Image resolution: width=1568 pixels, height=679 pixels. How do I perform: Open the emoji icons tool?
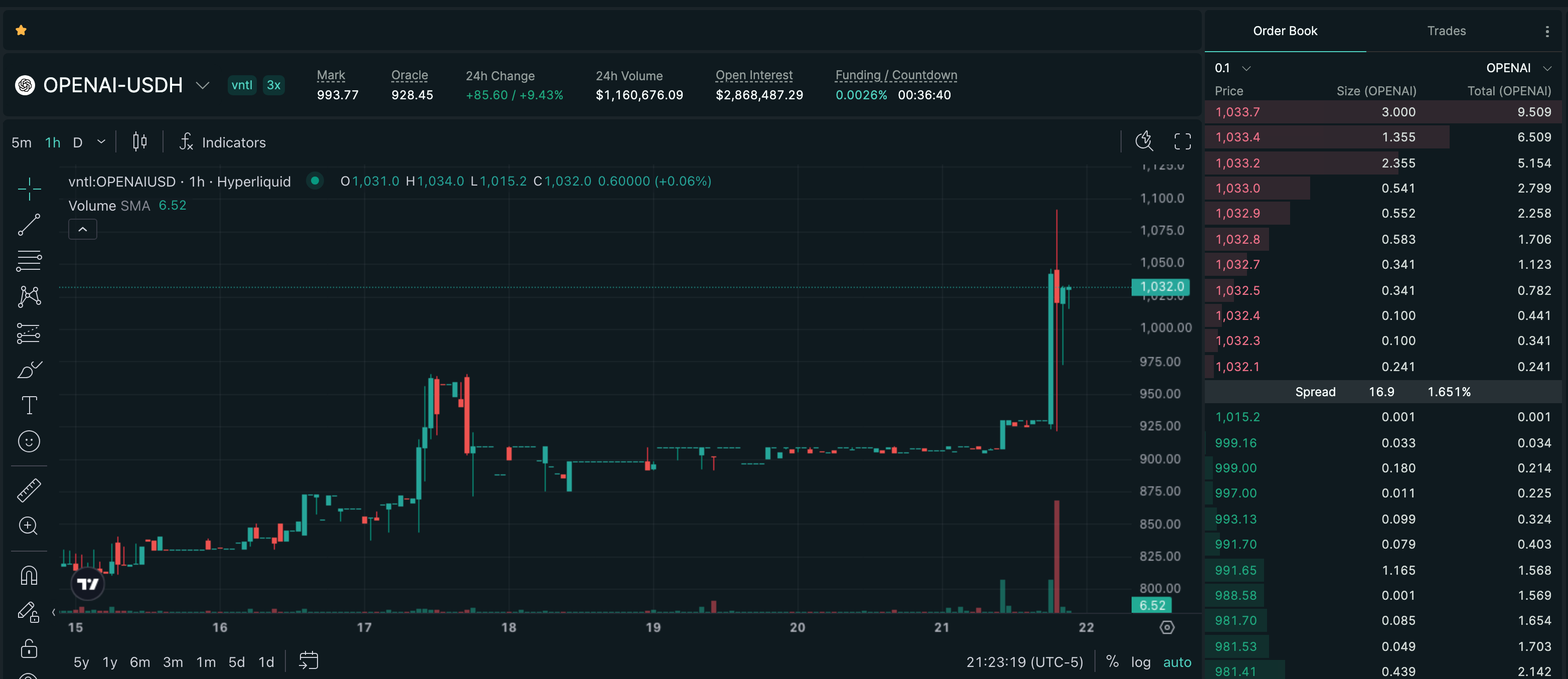[29, 442]
